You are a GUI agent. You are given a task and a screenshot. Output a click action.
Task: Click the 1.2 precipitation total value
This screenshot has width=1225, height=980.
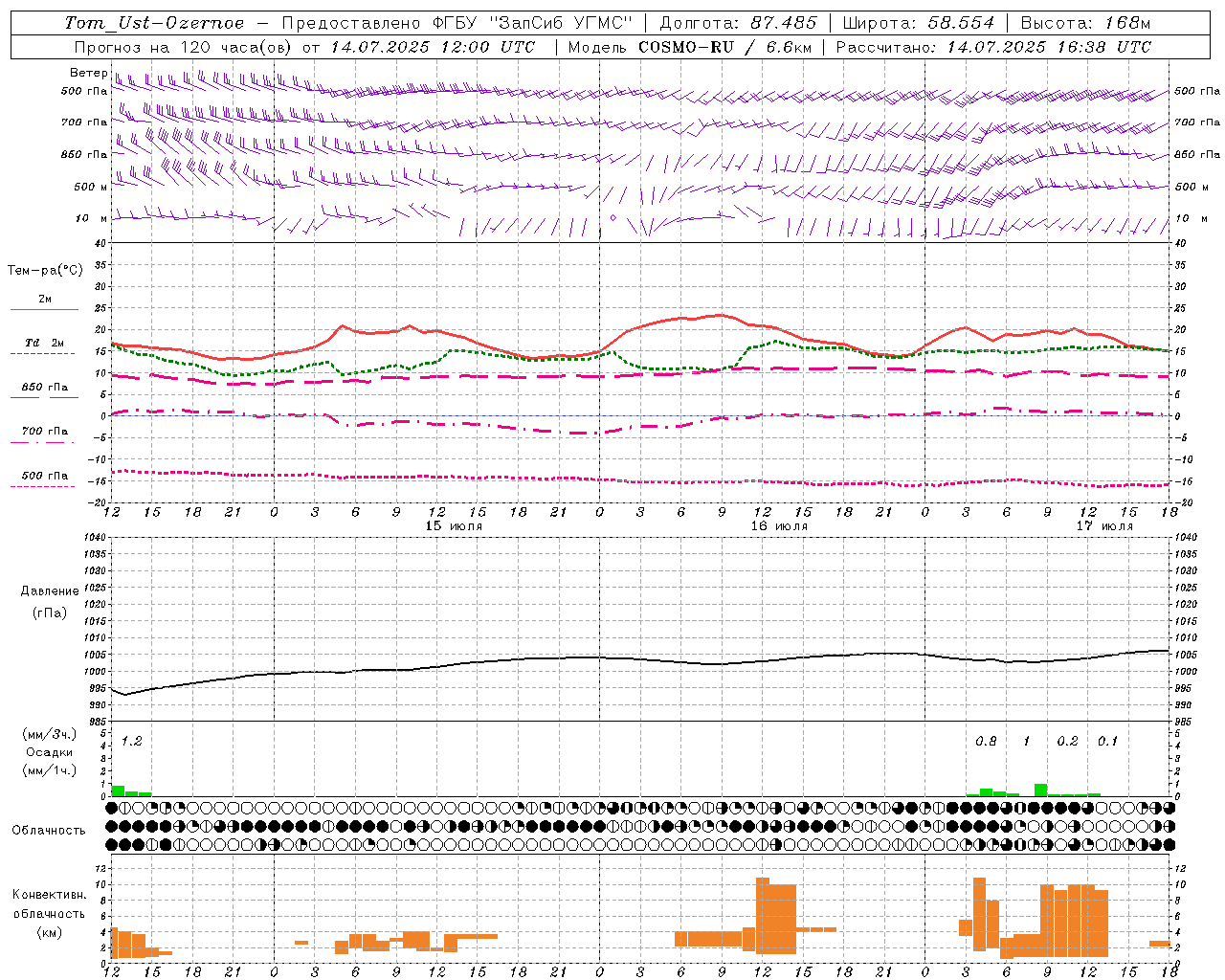[131, 741]
